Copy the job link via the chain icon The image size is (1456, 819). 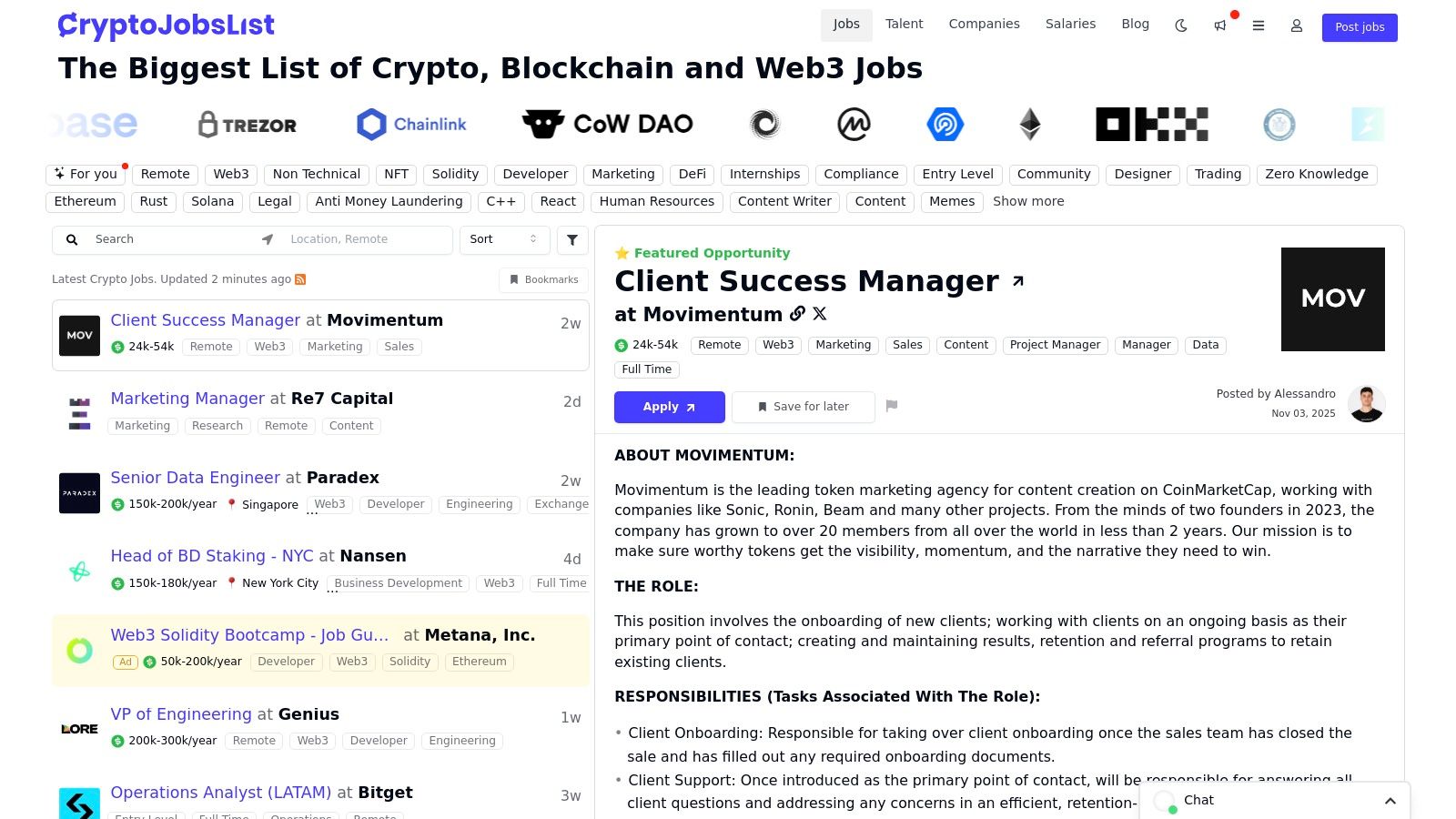point(798,313)
